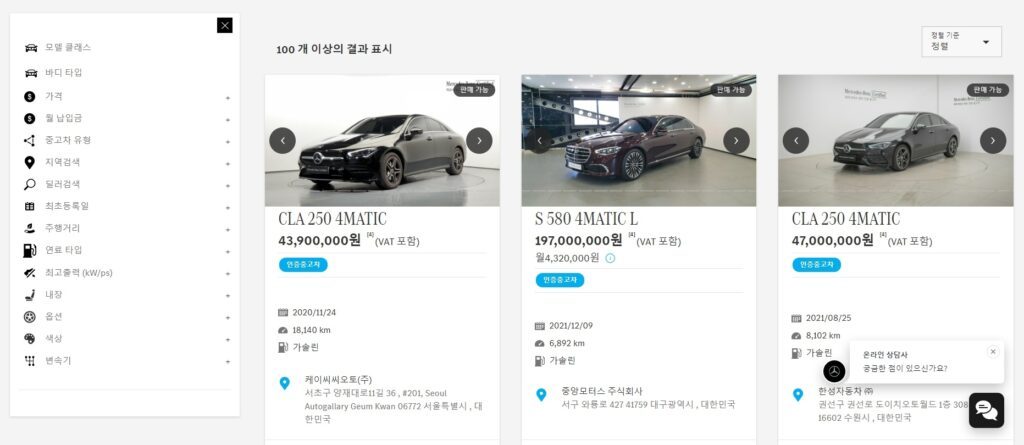1024x445 pixels.
Task: Click location pin for 중앙모터스 주식회사
Action: [541, 395]
